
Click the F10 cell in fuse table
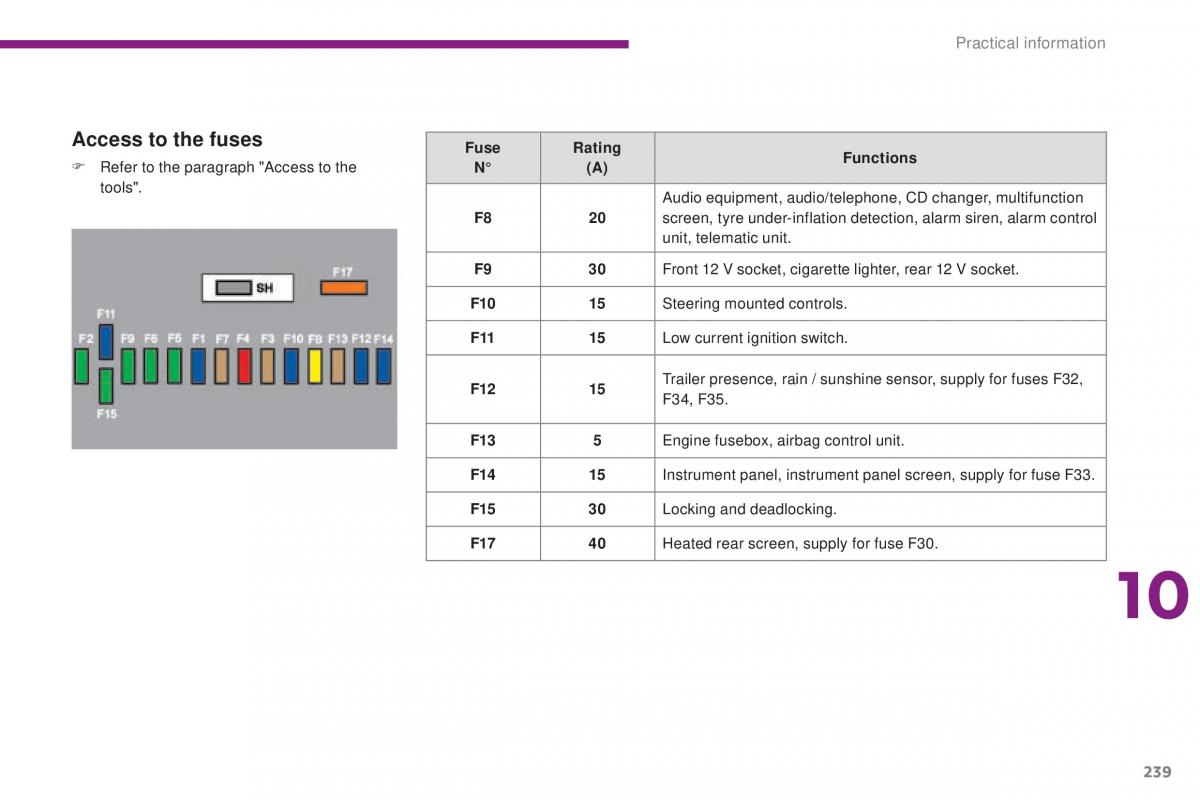pos(483,304)
